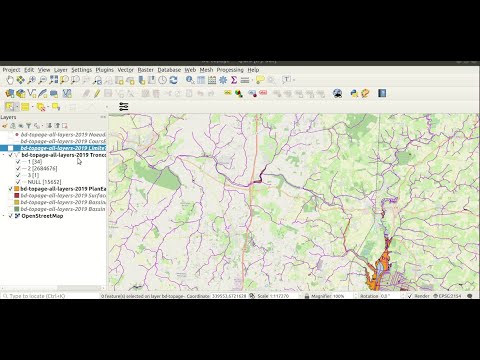Select the Pan Map hand tool
Image resolution: width=480 pixels, height=360 pixels.
[10, 80]
